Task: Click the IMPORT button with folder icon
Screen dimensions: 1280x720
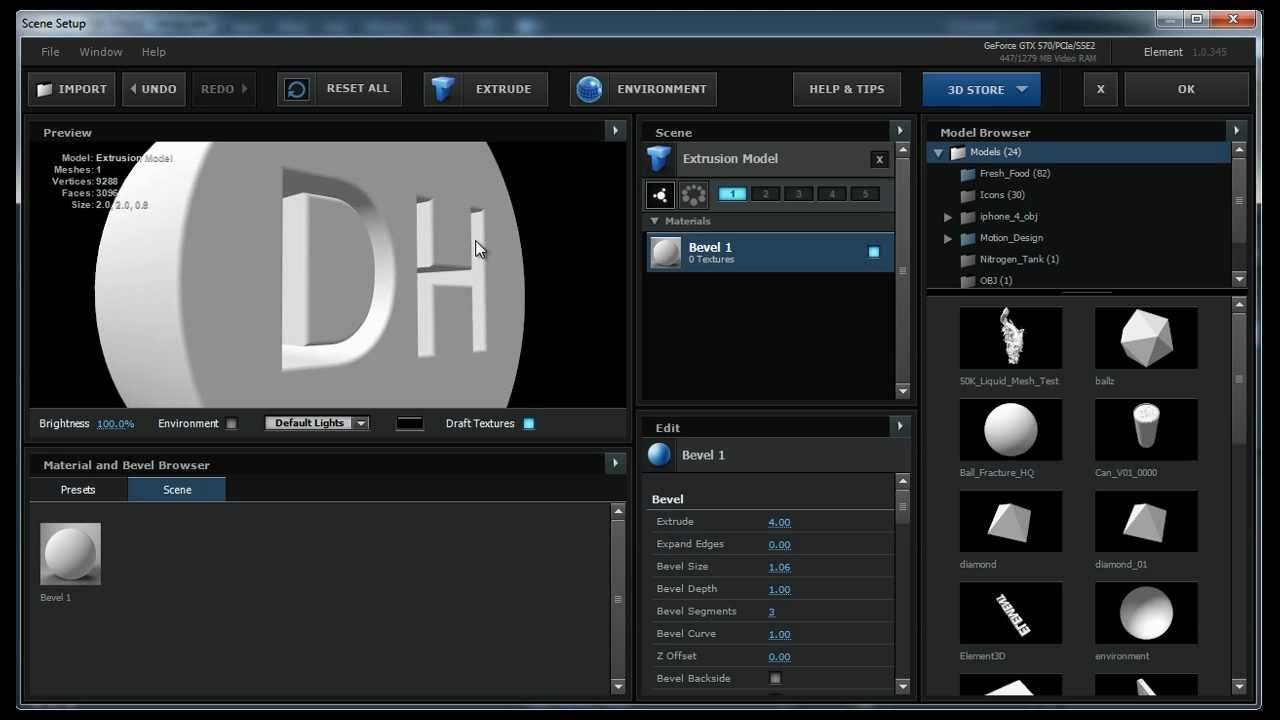Action: pos(72,89)
